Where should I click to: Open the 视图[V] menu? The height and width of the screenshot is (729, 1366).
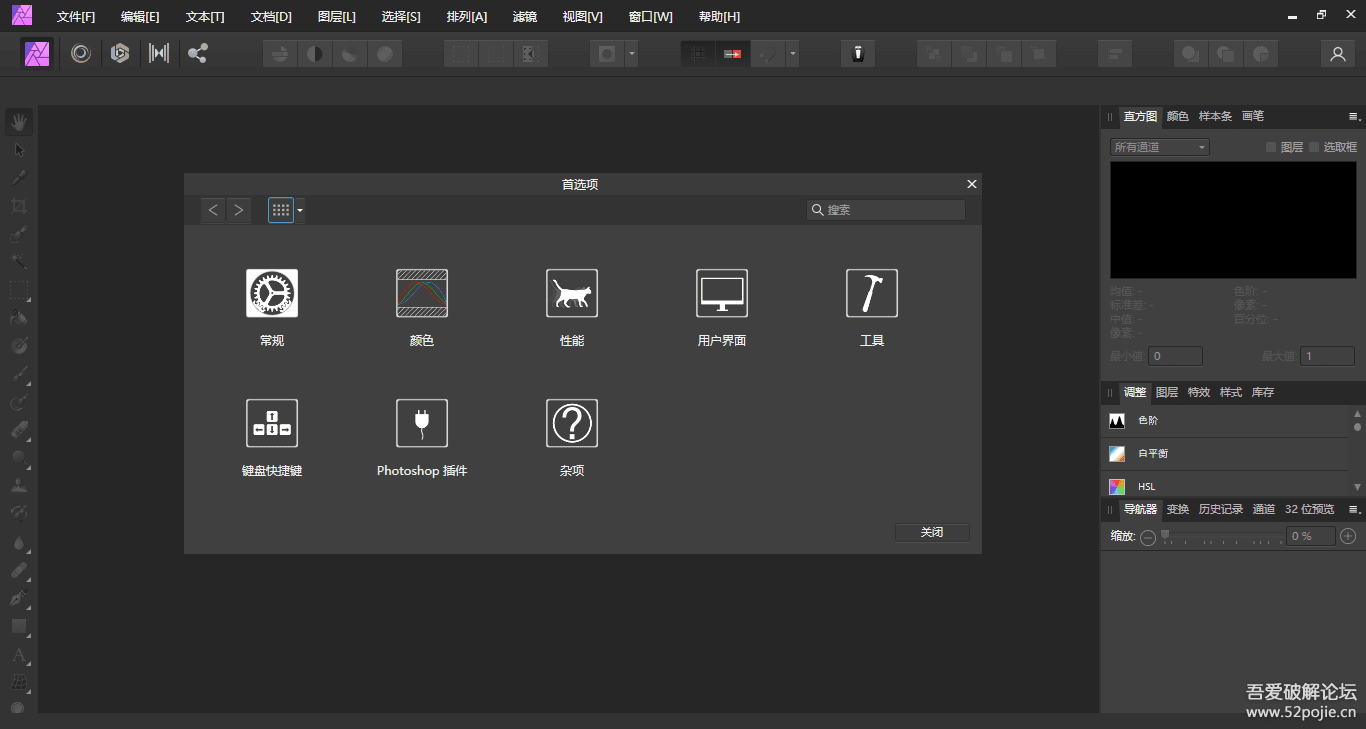pos(582,17)
